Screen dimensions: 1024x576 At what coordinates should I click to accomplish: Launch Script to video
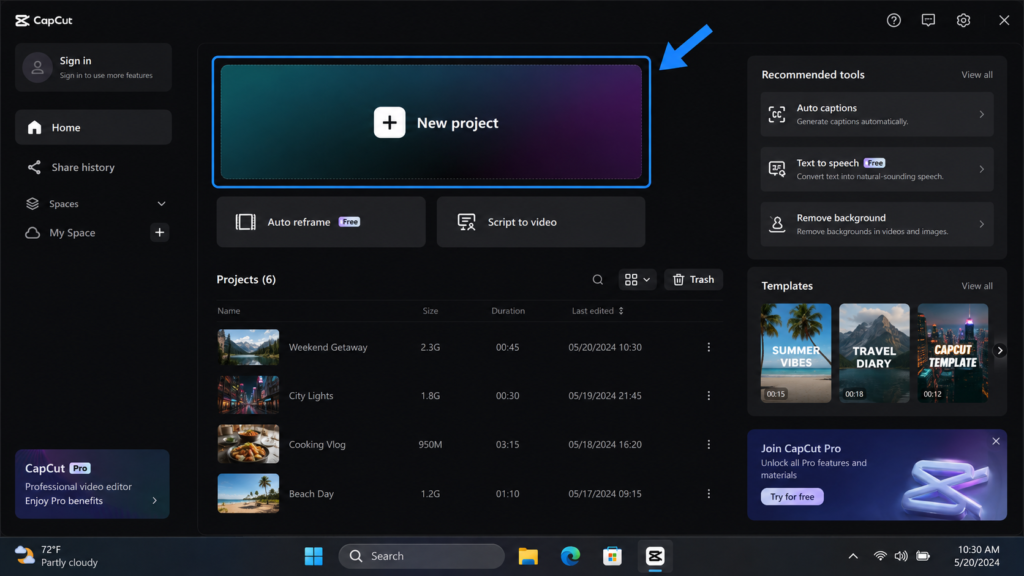coord(541,222)
